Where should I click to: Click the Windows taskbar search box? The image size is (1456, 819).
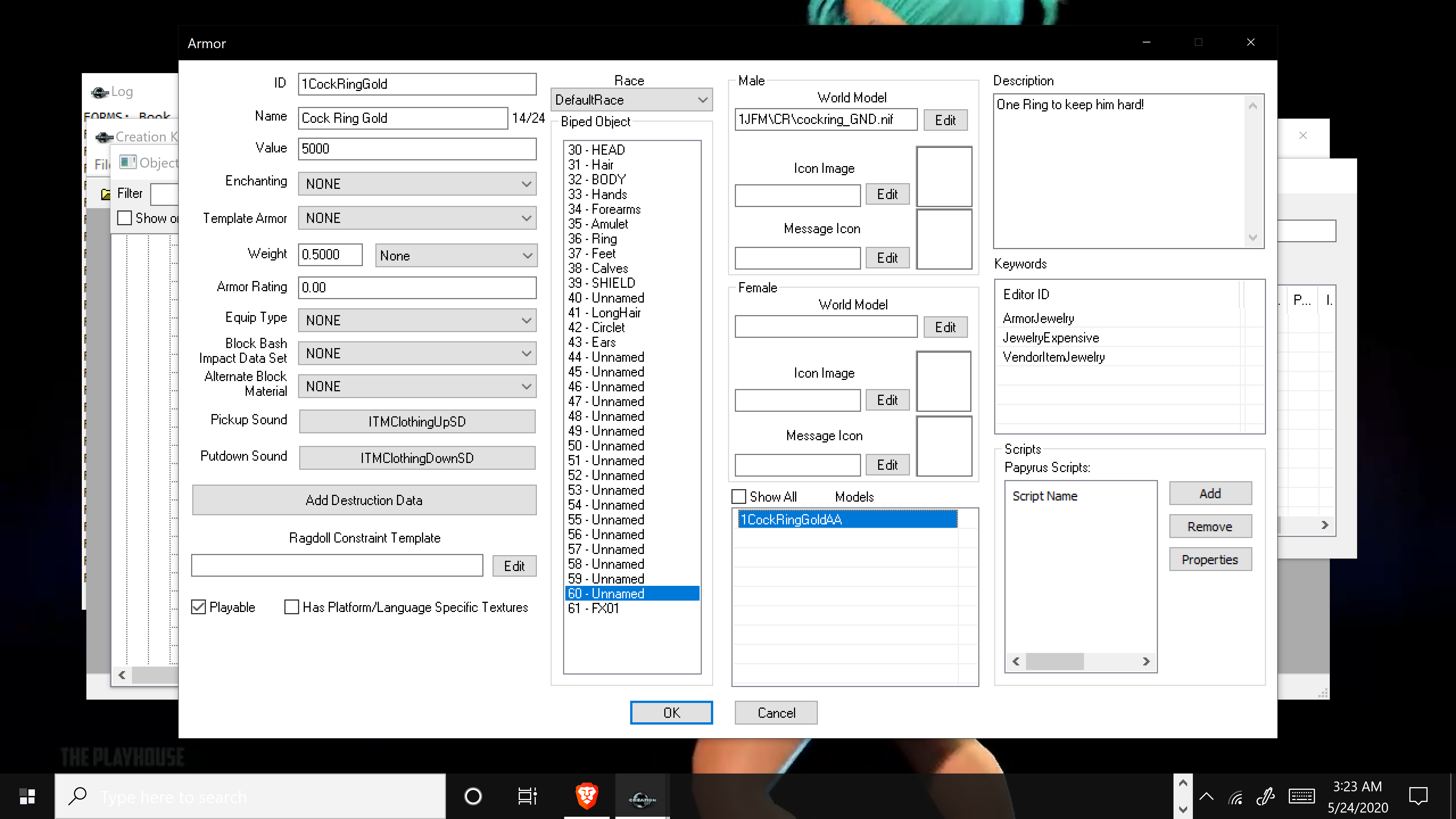(250, 796)
